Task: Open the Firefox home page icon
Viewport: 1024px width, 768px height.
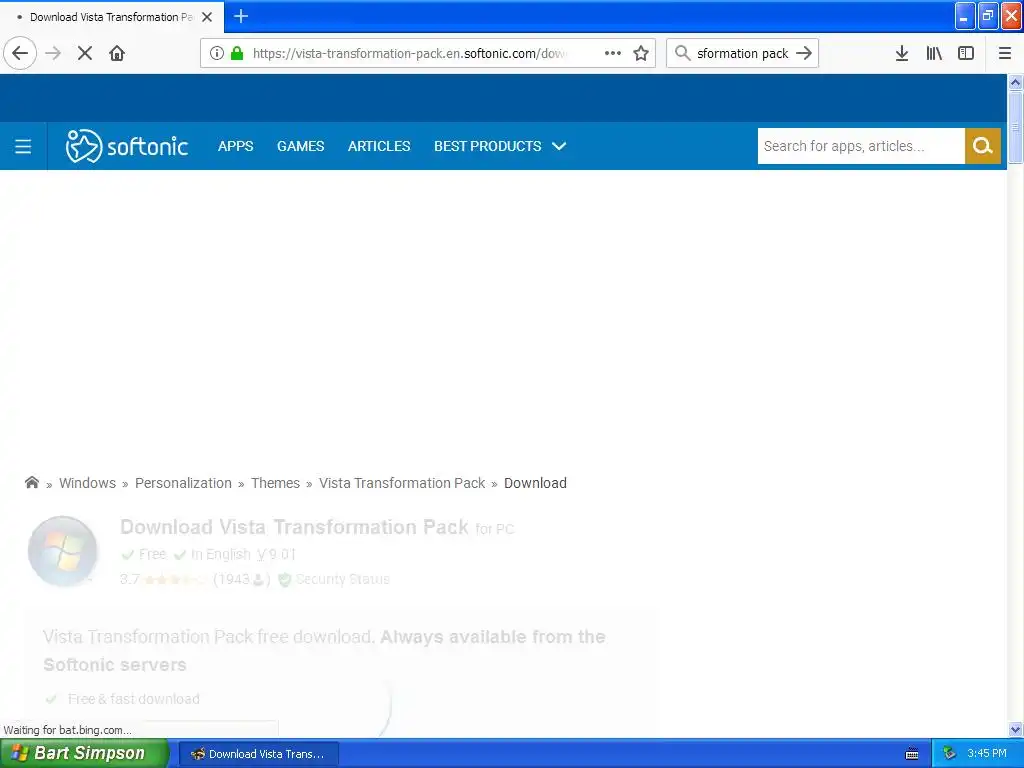Action: [x=117, y=53]
